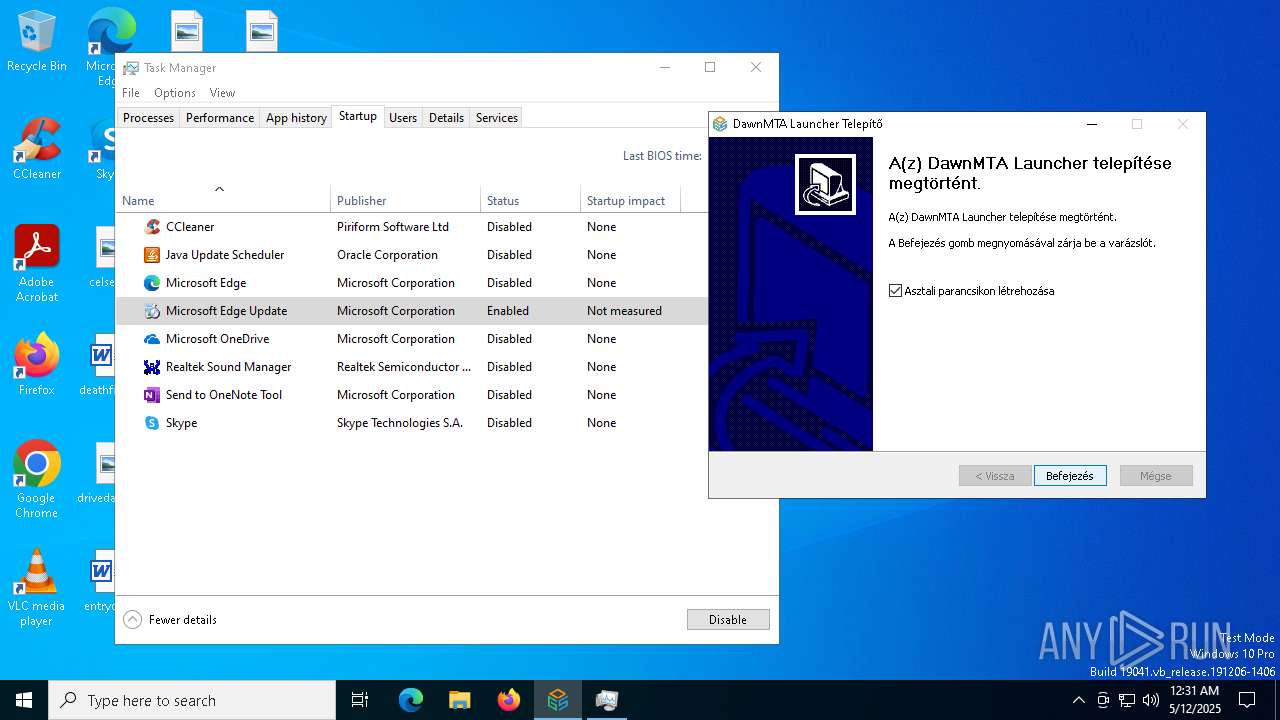1280x720 pixels.
Task: Select the Skype startup row name
Action: point(181,423)
